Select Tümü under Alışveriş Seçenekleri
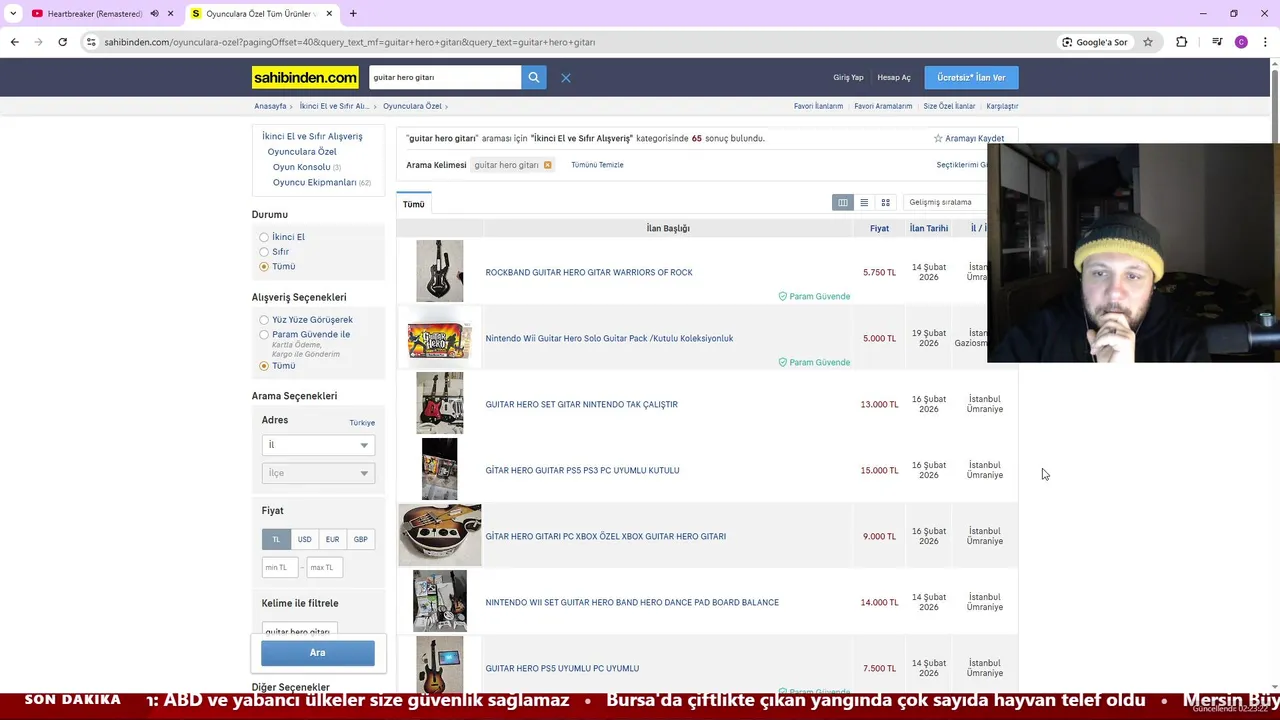The height and width of the screenshot is (720, 1280). click(x=264, y=366)
